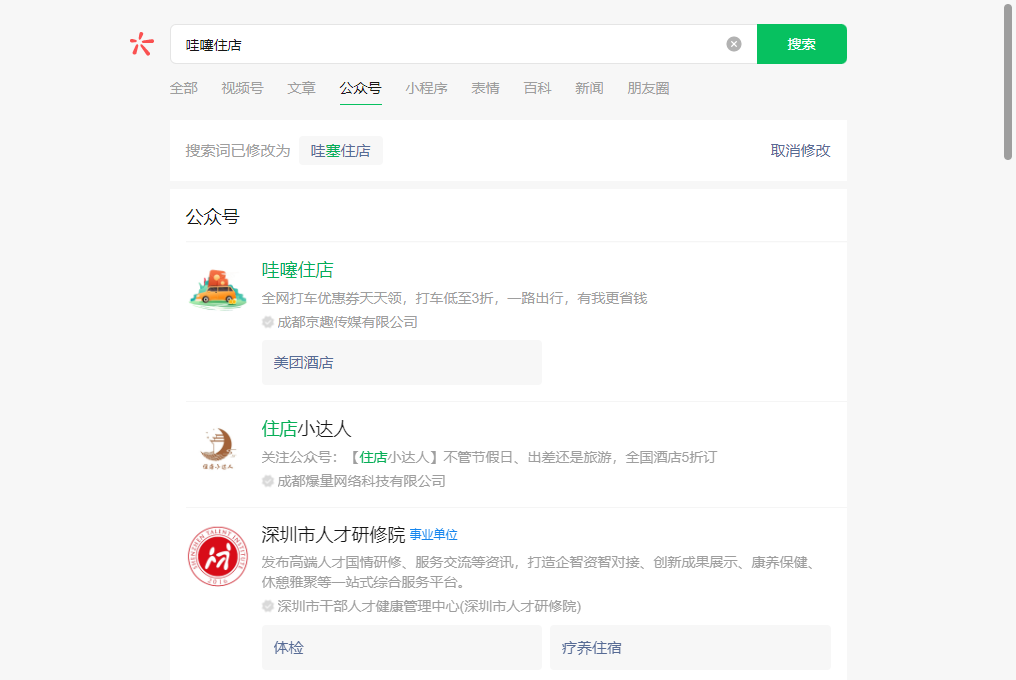Click the 深圳市人才研修院 description text
1016x680 pixels.
538,572
